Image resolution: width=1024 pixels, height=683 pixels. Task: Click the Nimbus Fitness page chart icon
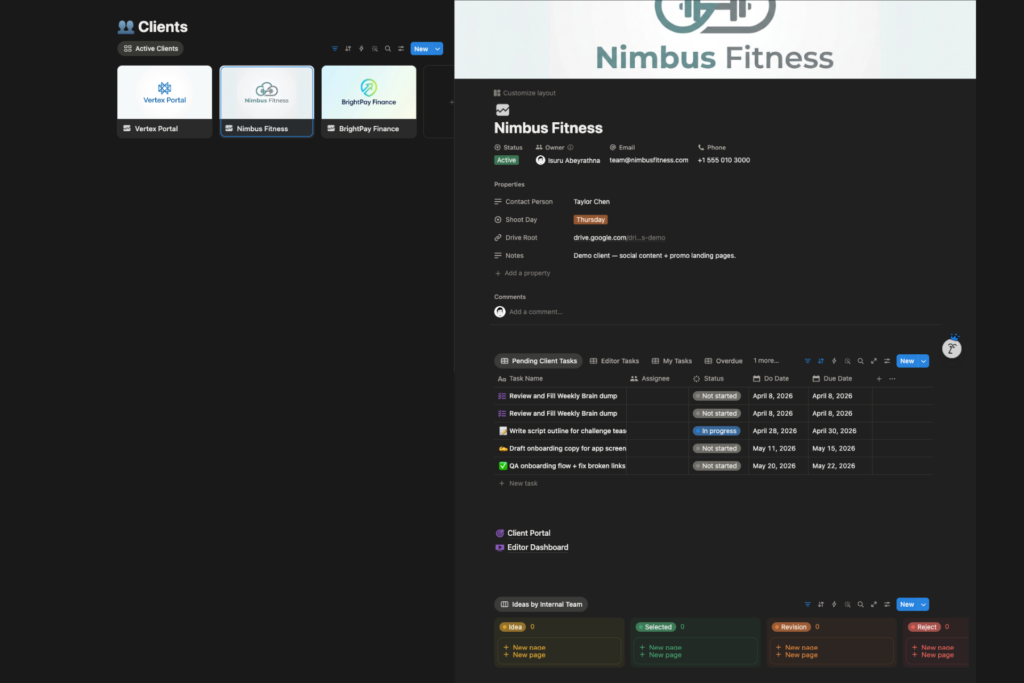[x=502, y=110]
